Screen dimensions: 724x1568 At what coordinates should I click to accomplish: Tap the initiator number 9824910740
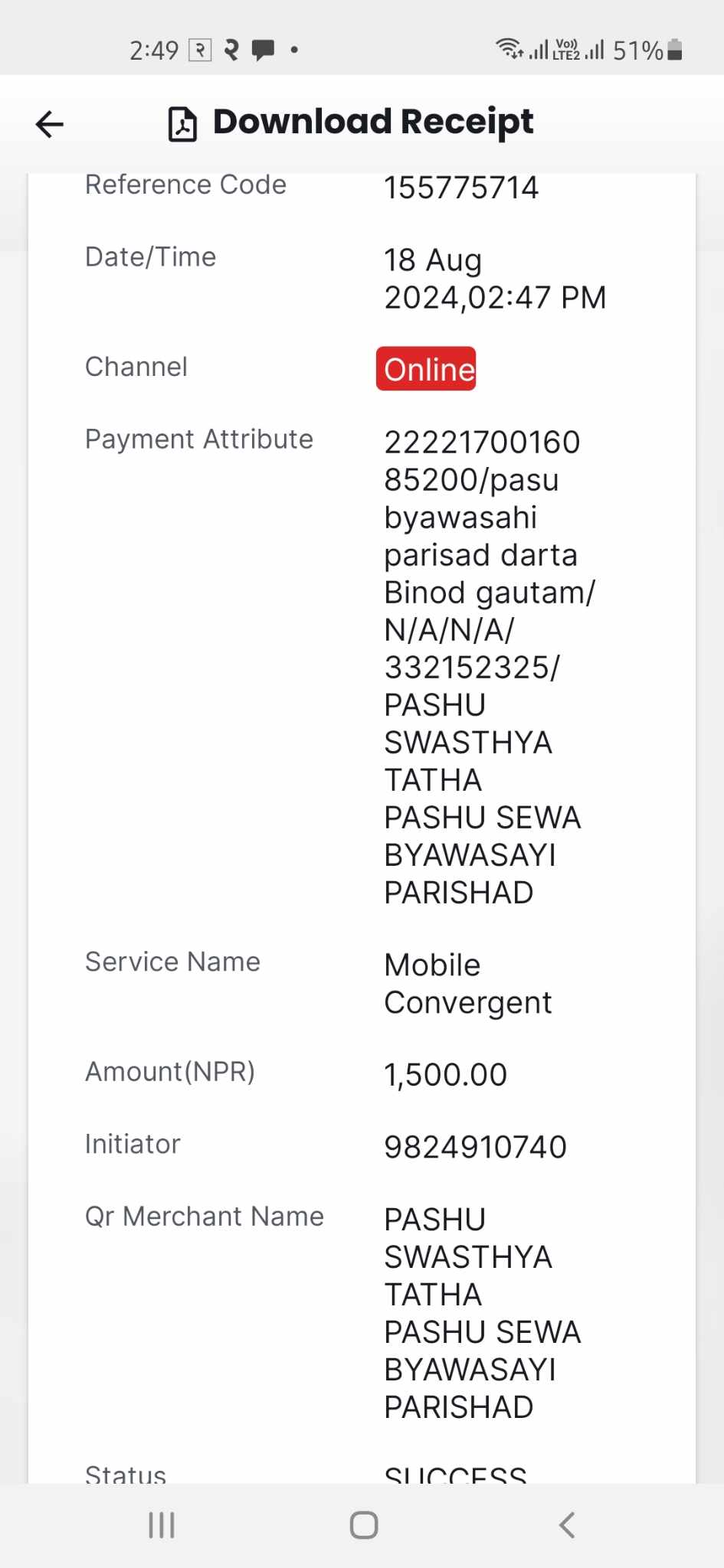click(476, 1147)
